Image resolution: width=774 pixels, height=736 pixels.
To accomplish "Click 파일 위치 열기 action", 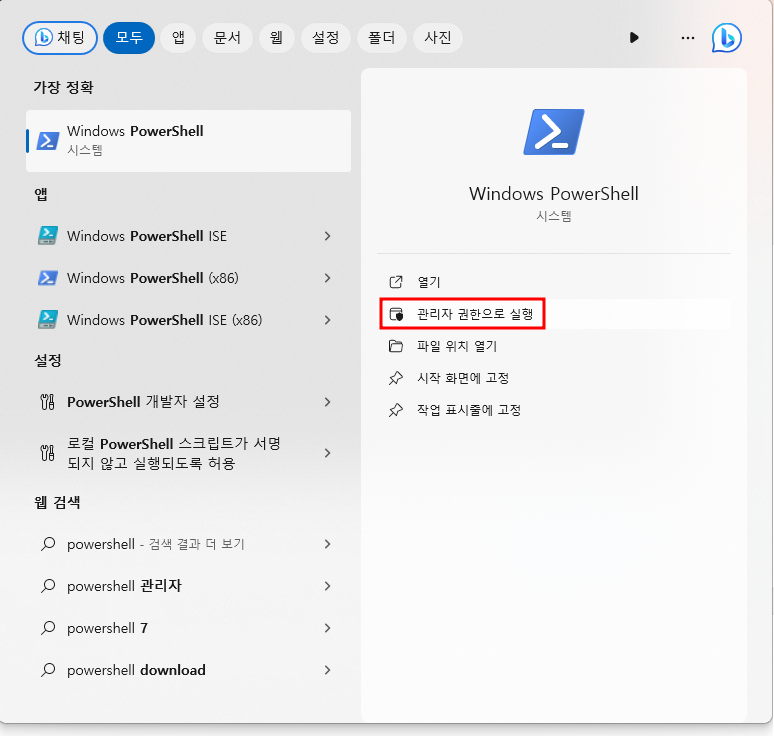I will pos(554,346).
